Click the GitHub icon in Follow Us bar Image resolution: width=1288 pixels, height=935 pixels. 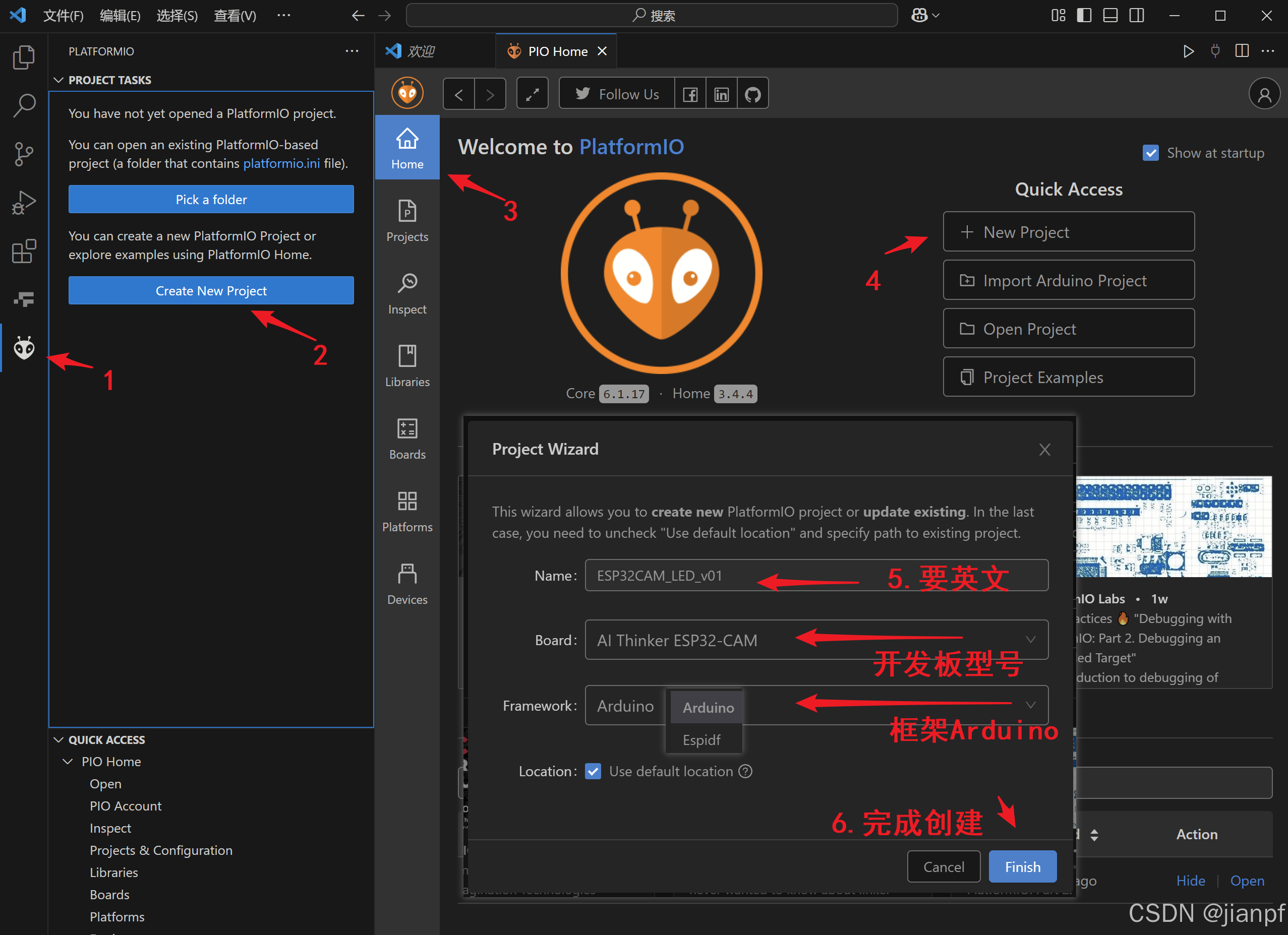(752, 94)
